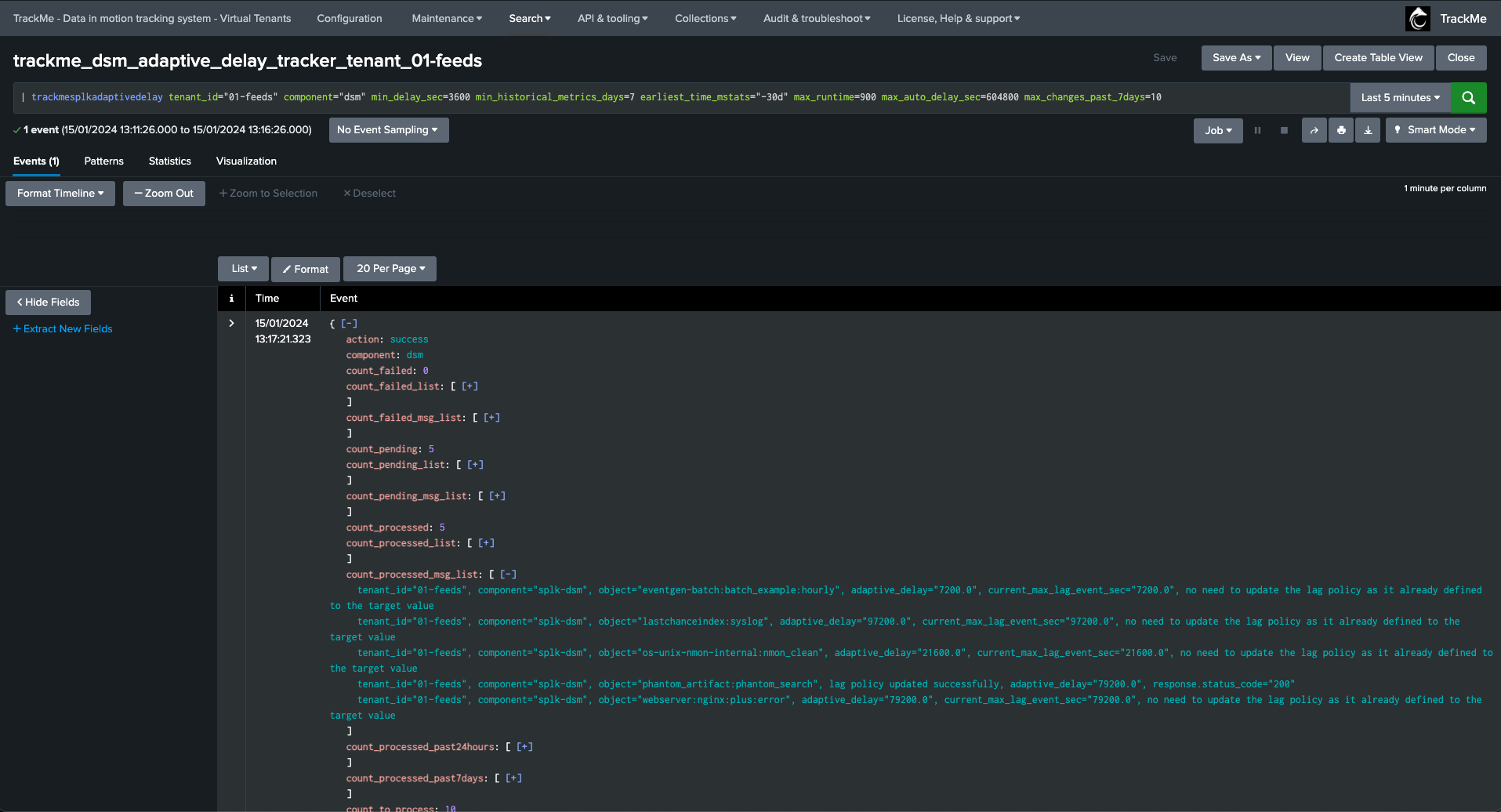The image size is (1501, 812).
Task: Switch to the Statistics tab
Action: (x=170, y=161)
